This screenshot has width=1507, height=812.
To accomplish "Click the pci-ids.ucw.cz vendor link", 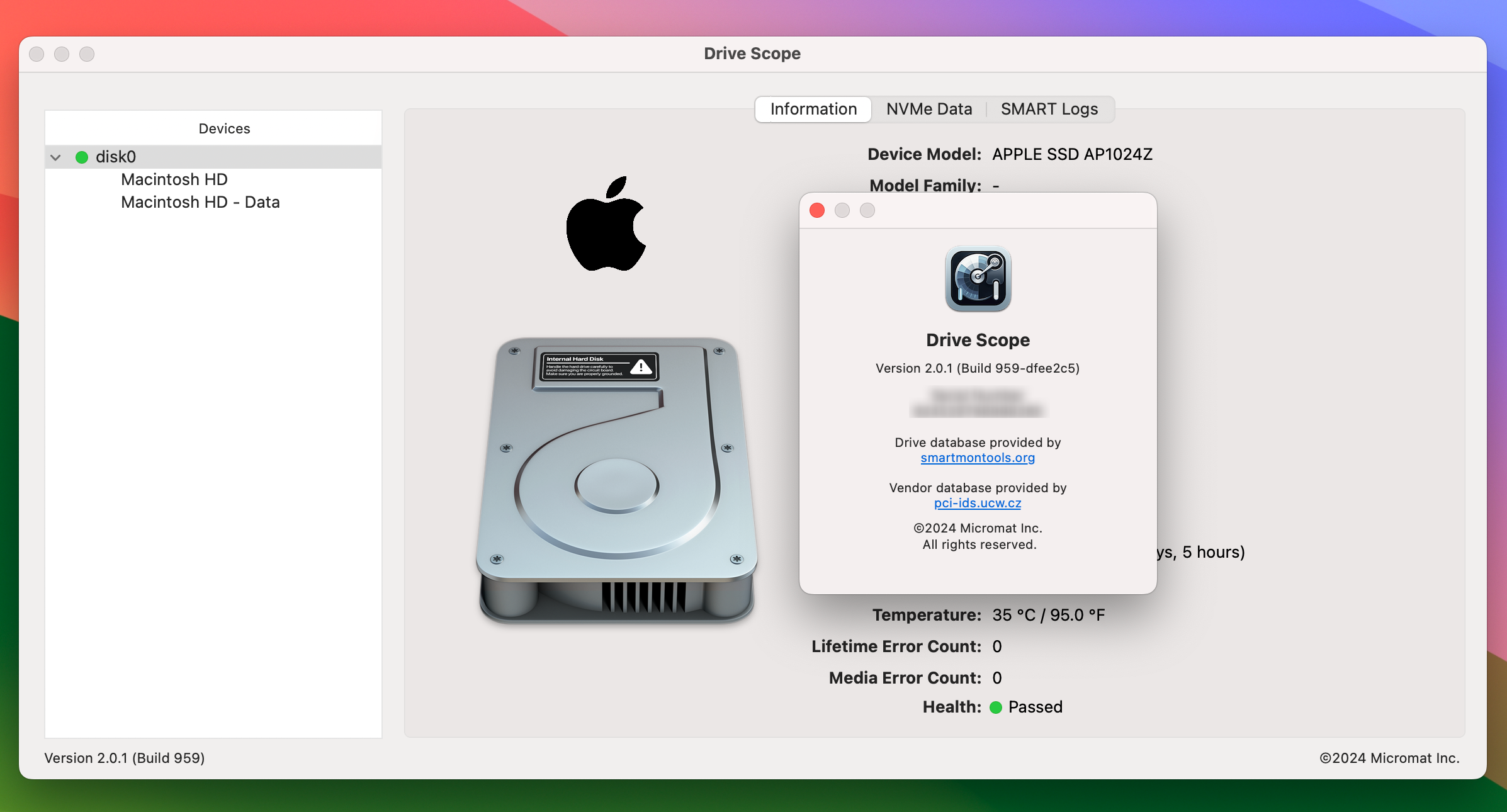I will pyautogui.click(x=978, y=502).
